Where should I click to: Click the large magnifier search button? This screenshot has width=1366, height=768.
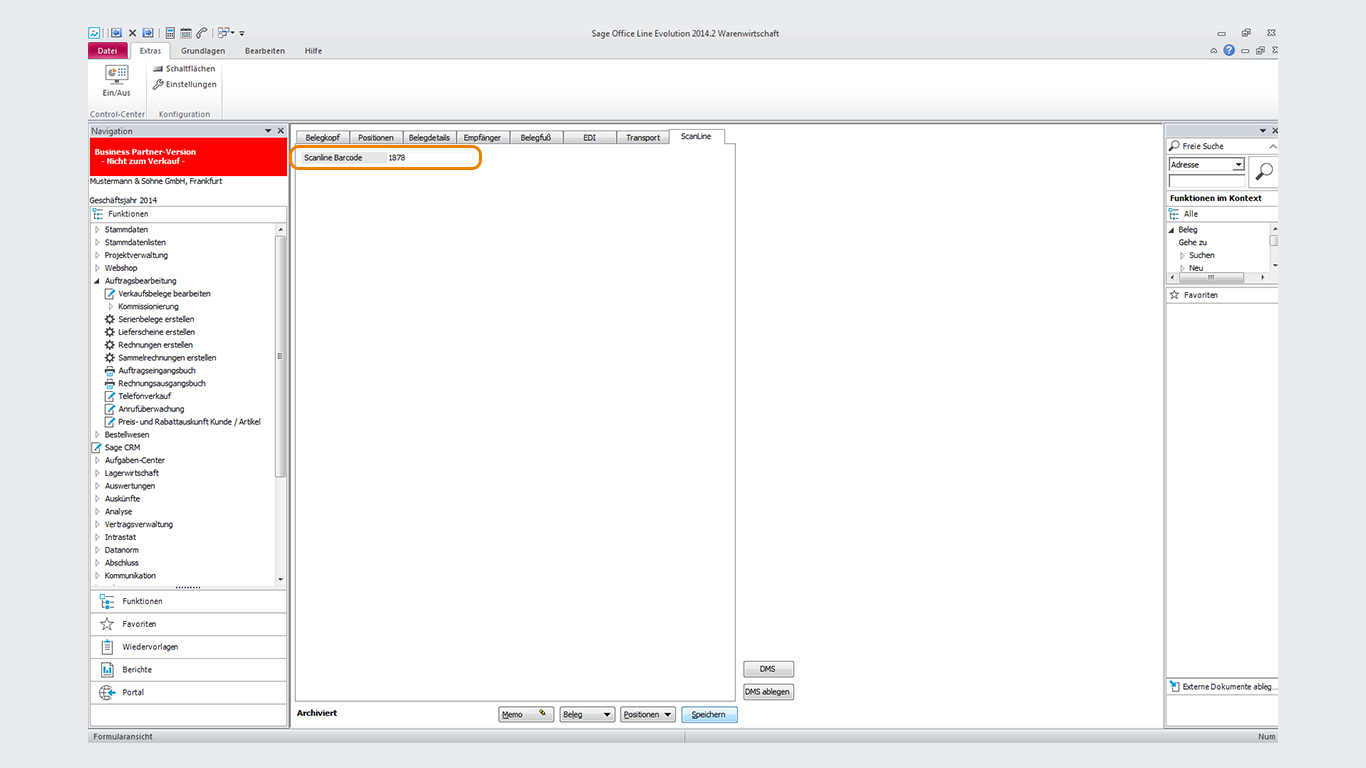point(1264,172)
